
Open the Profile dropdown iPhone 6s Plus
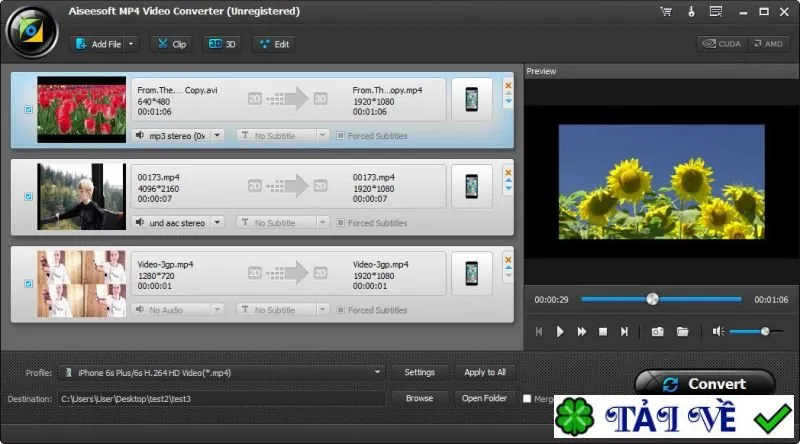(221, 373)
